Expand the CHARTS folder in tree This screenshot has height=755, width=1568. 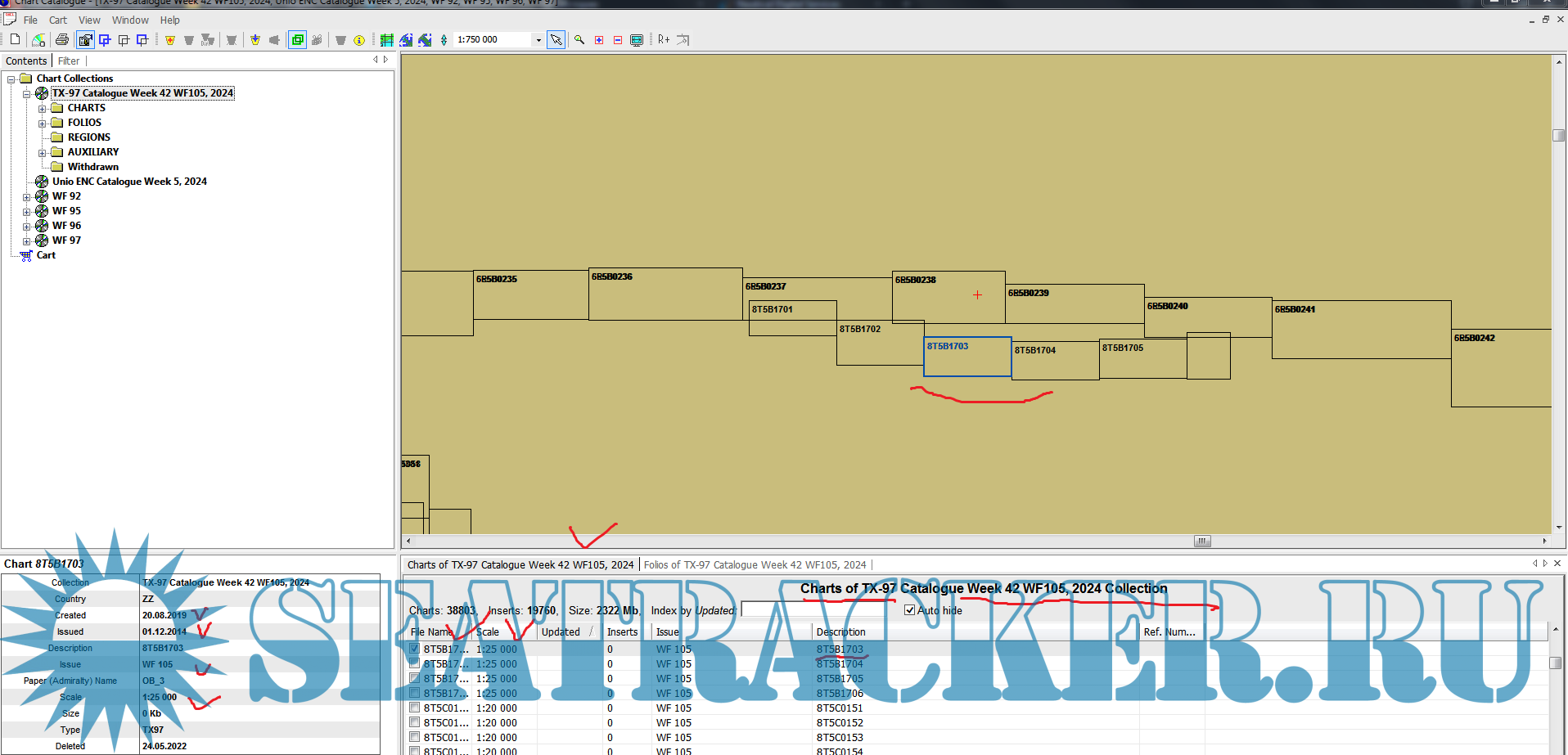pos(43,108)
